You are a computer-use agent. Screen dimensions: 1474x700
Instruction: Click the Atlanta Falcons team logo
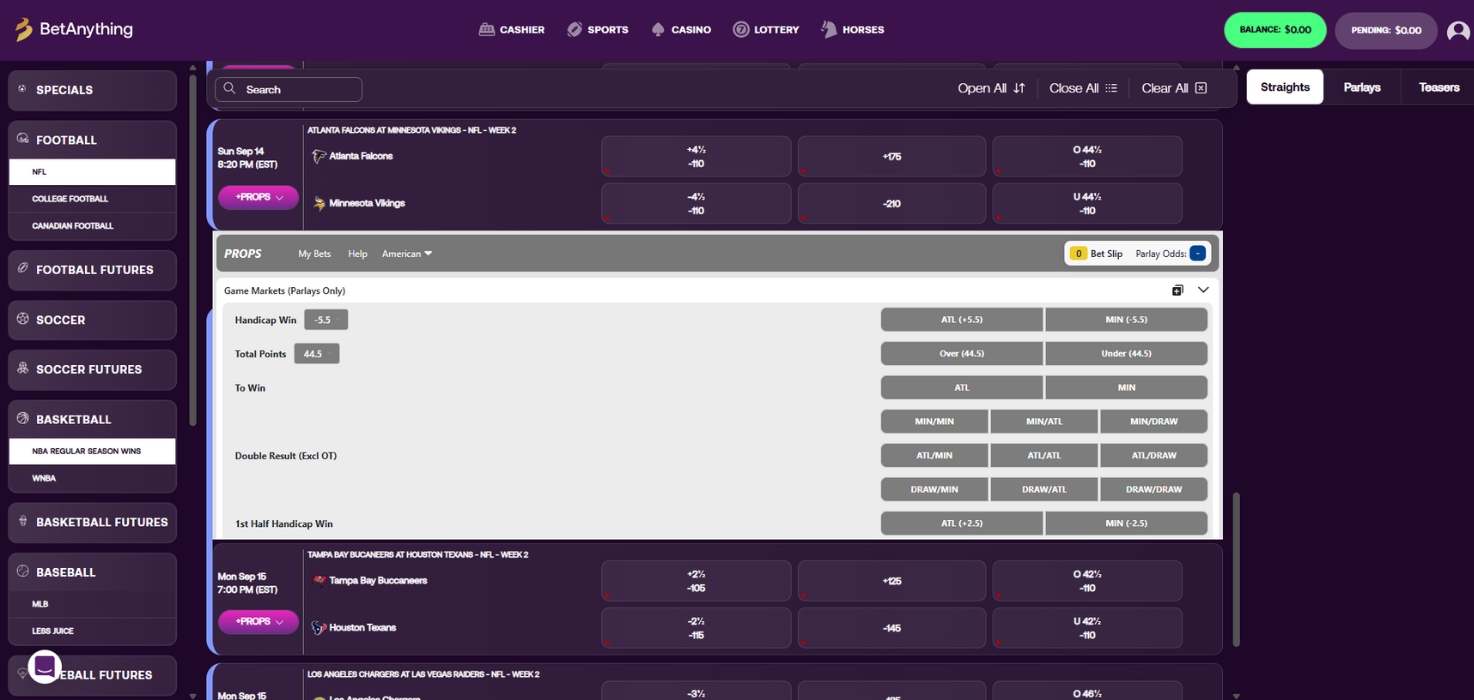click(x=319, y=156)
